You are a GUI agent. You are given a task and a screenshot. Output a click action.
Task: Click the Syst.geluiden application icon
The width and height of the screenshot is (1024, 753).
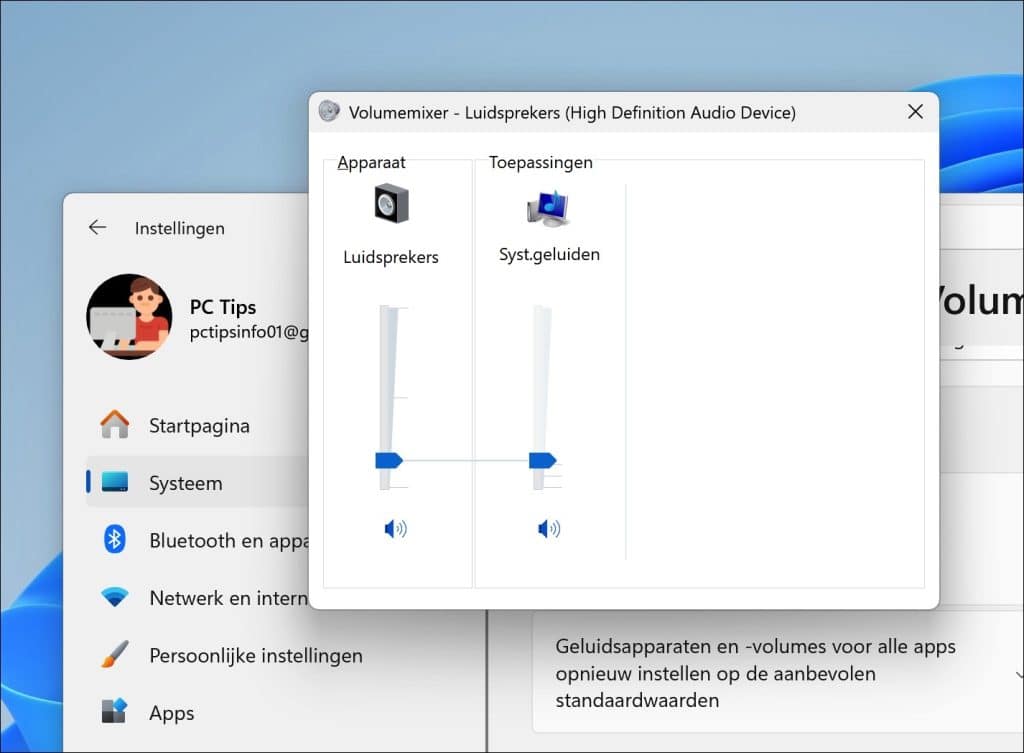point(548,206)
